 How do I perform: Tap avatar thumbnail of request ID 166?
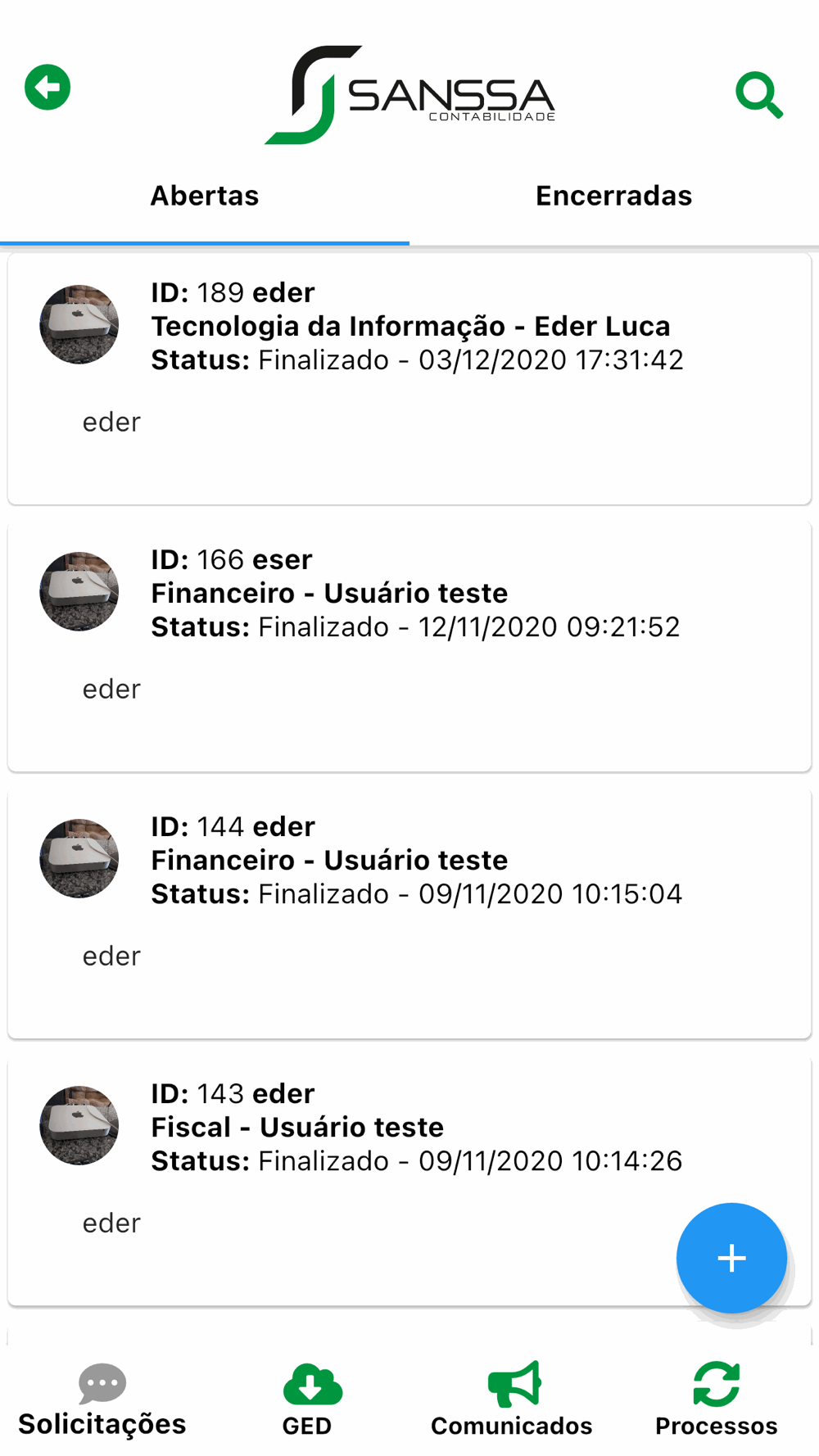pos(79,591)
